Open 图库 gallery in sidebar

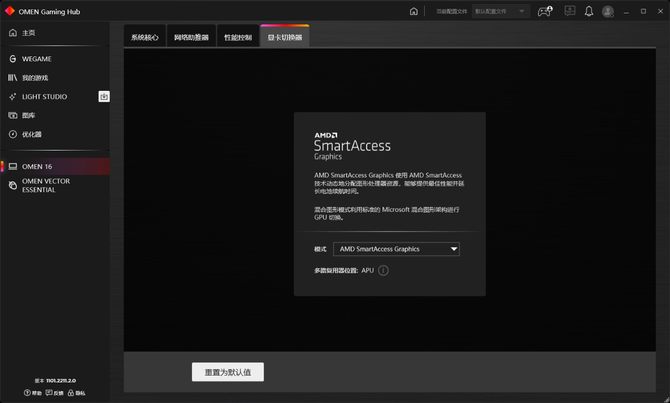pyautogui.click(x=21, y=115)
